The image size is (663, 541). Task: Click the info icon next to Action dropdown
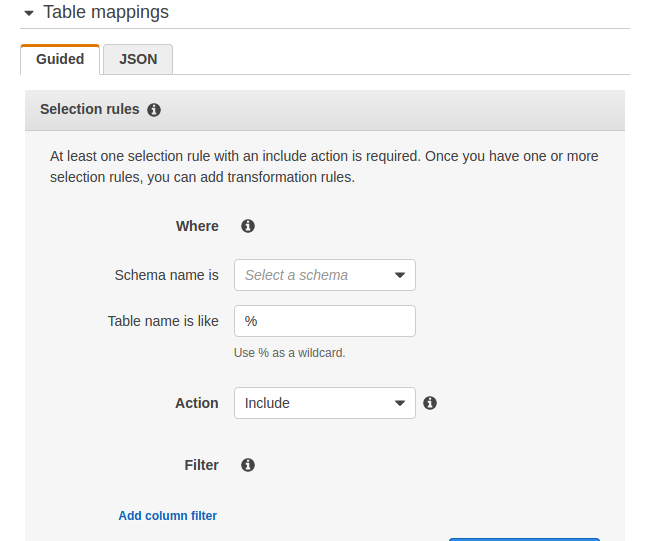tap(430, 403)
